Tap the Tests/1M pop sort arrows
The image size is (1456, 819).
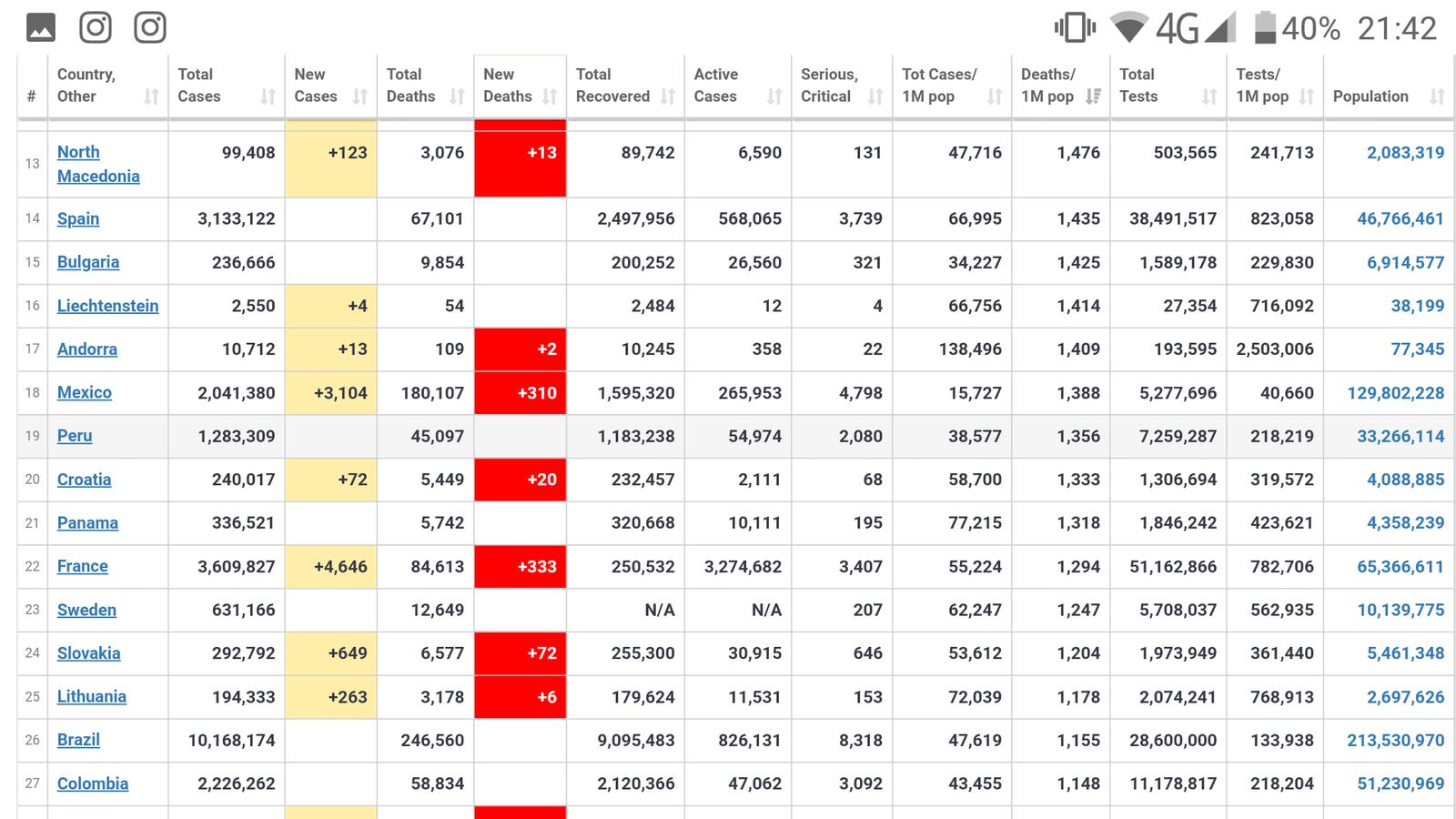pos(1307,96)
